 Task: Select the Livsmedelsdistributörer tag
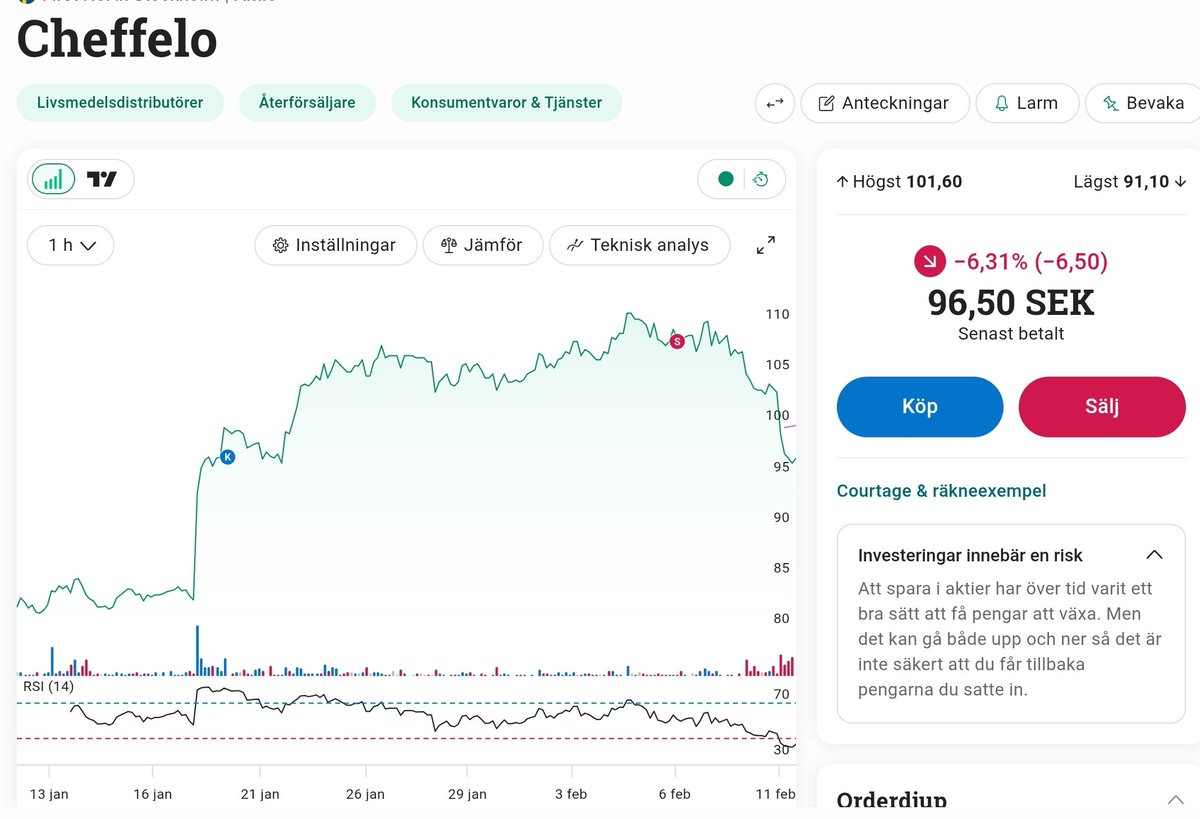point(120,103)
